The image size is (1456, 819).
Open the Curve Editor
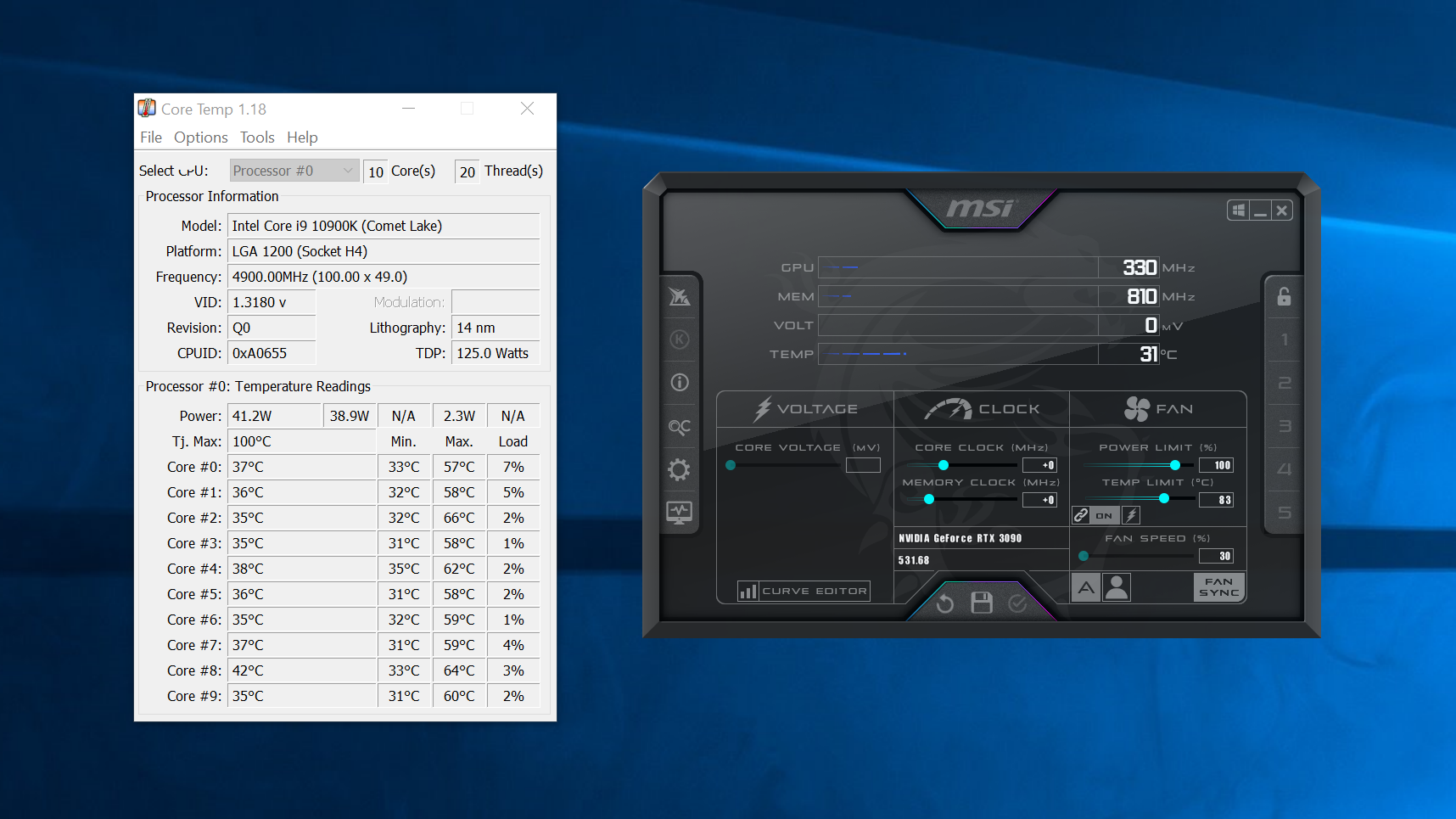pyautogui.click(x=802, y=591)
